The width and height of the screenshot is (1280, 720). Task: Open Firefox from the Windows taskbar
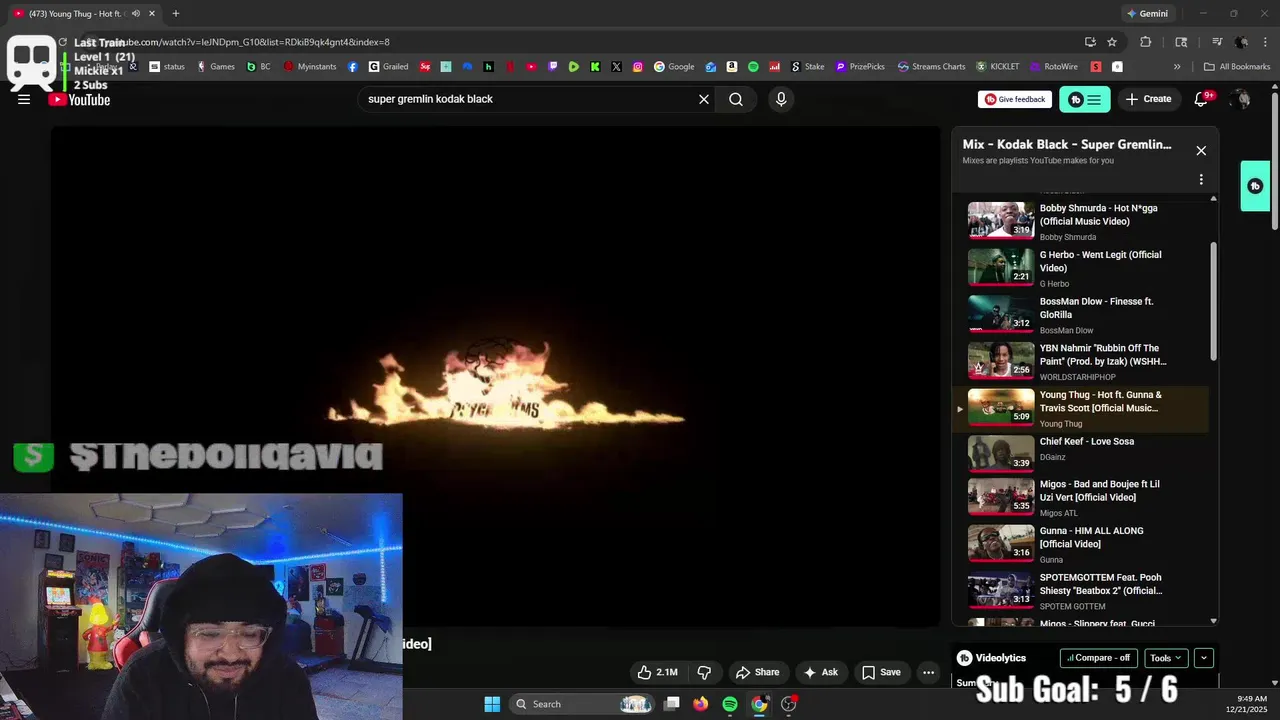coord(701,704)
